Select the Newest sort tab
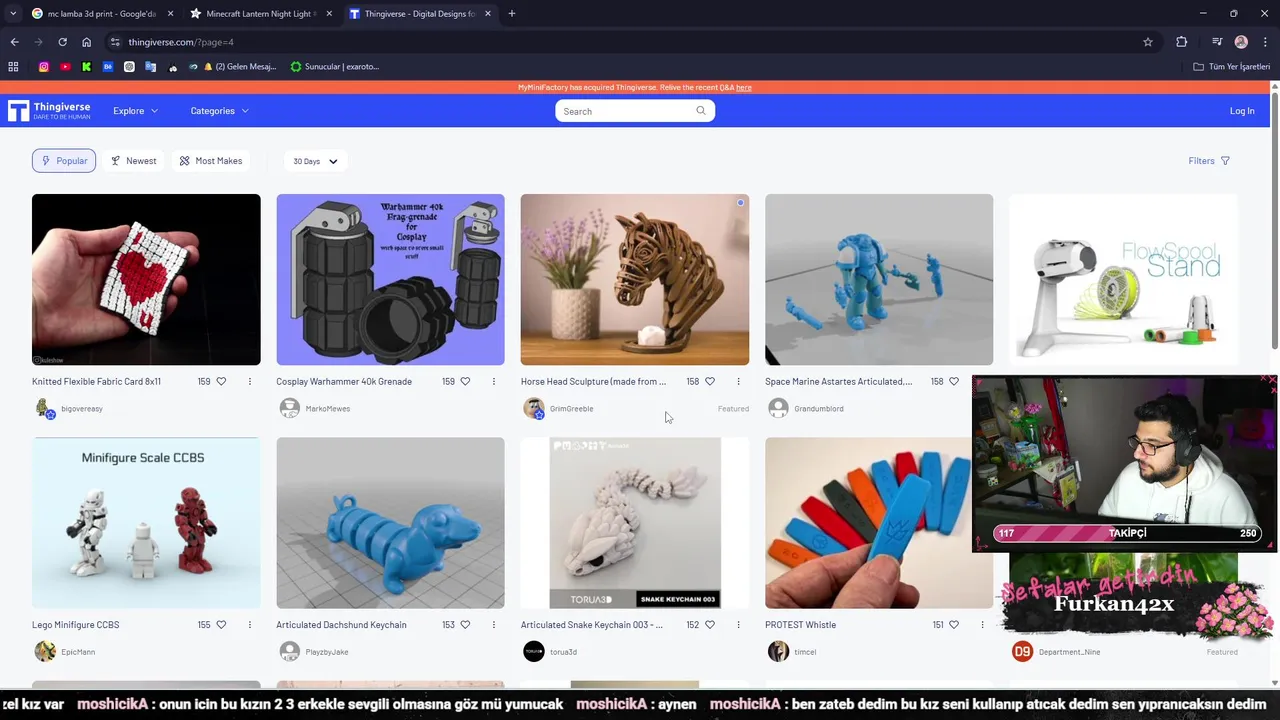The height and width of the screenshot is (720, 1280). 133,161
